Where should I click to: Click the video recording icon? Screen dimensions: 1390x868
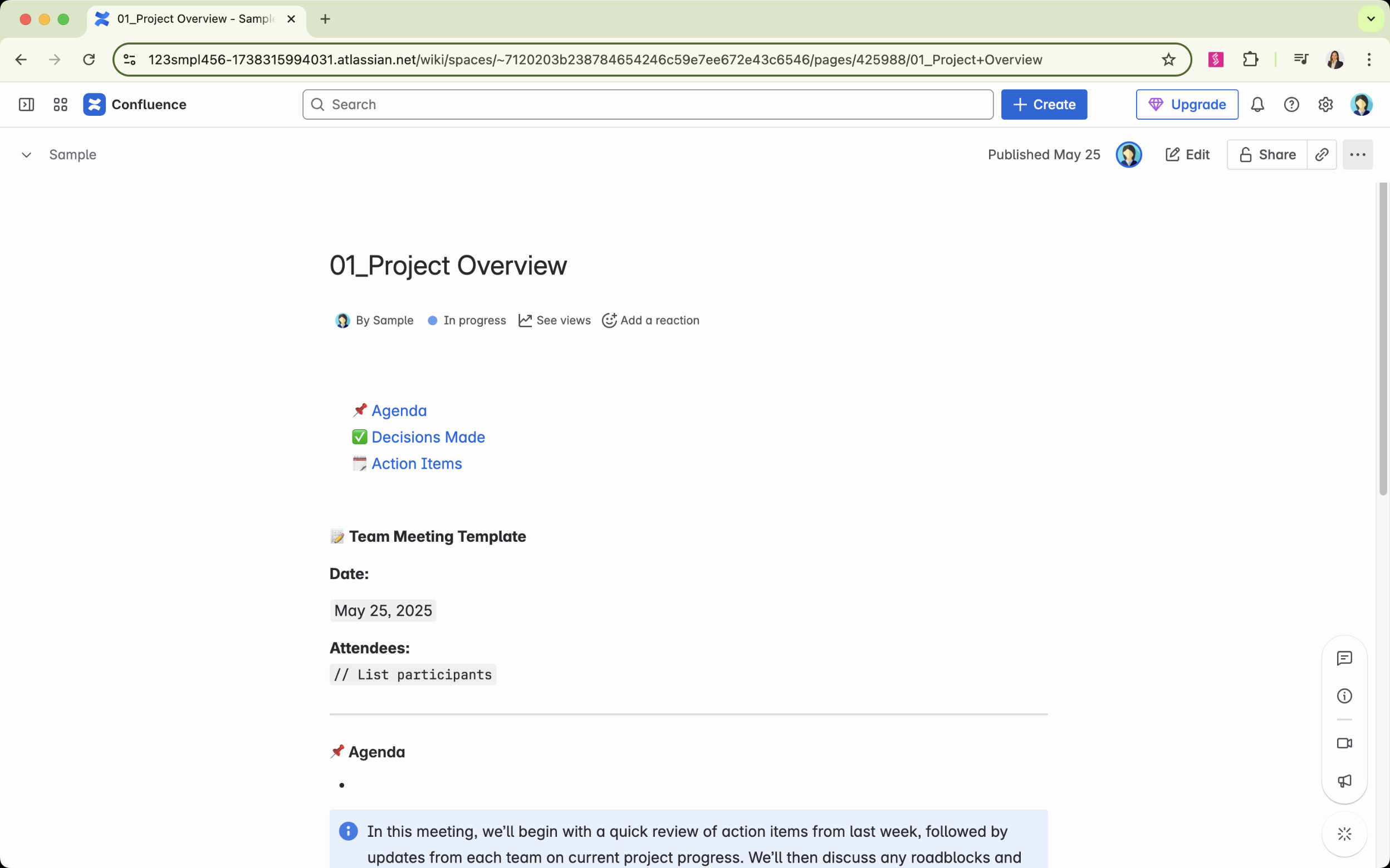[1344, 743]
